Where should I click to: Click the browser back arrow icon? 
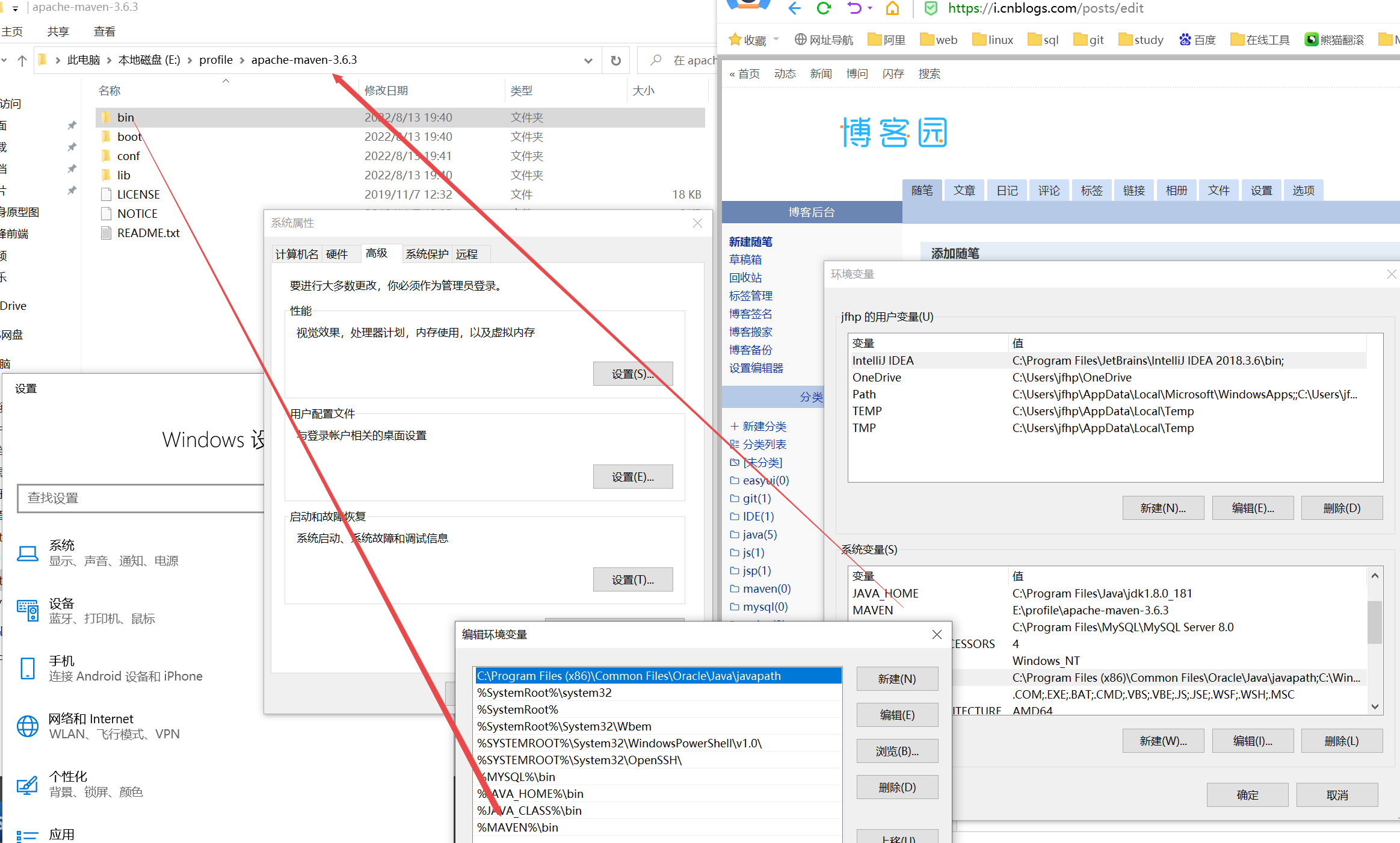[795, 8]
